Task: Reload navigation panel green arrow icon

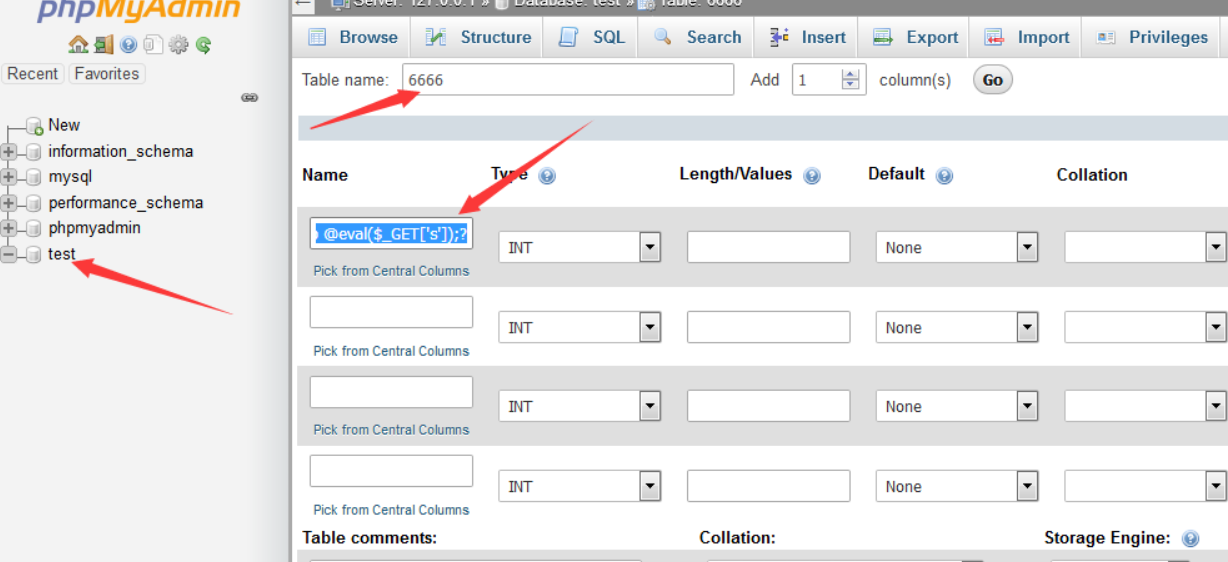Action: point(203,44)
